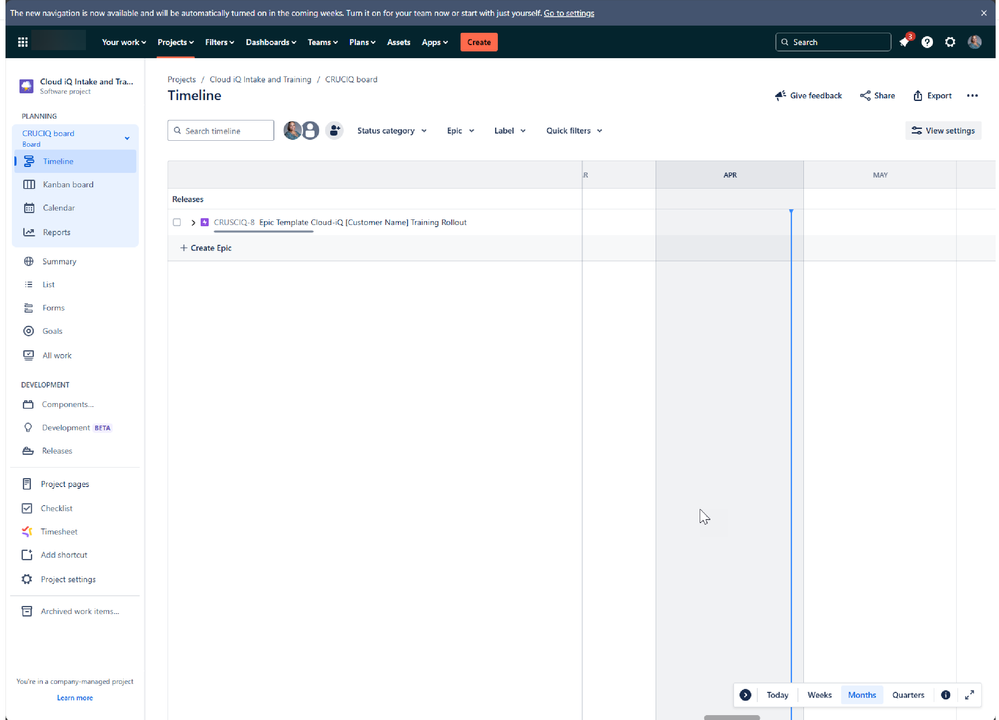Open the Plans menu
999x720 pixels.
tap(362, 42)
